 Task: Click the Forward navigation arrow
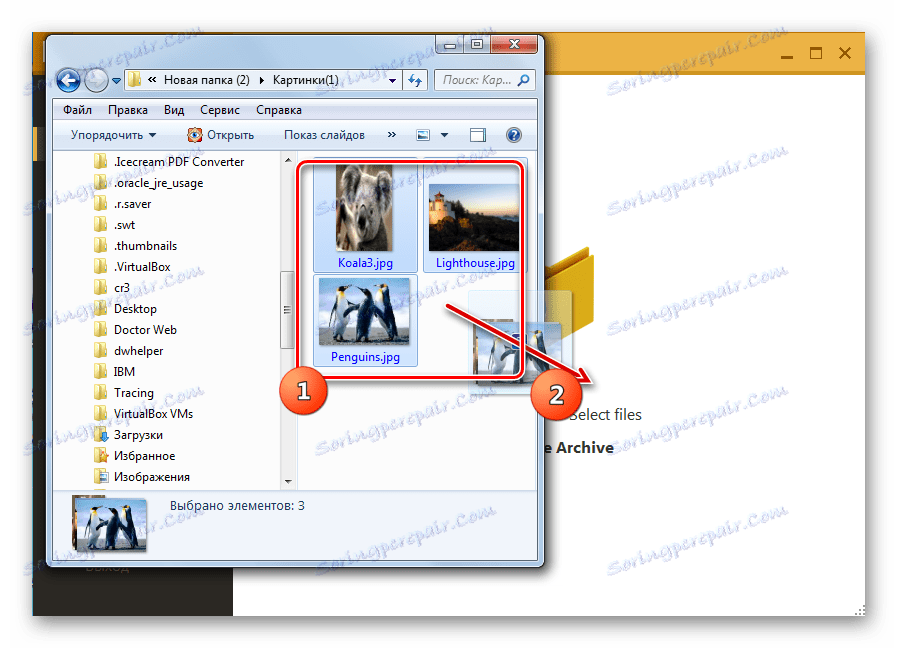96,81
